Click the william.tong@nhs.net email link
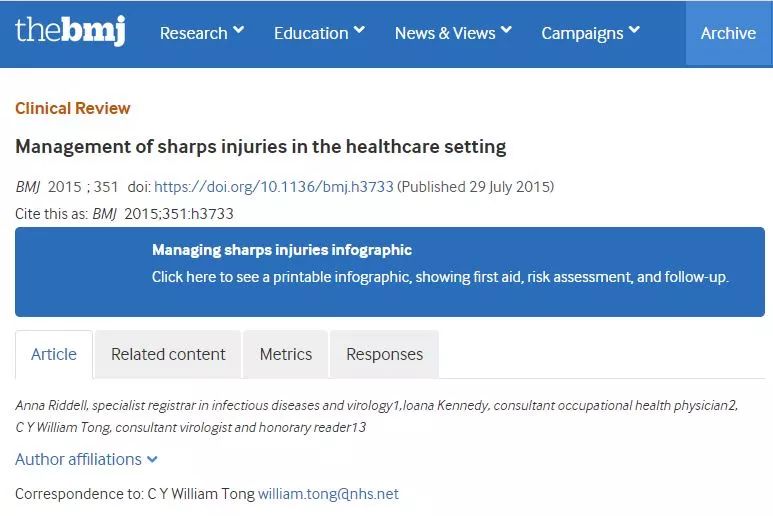 click(328, 494)
